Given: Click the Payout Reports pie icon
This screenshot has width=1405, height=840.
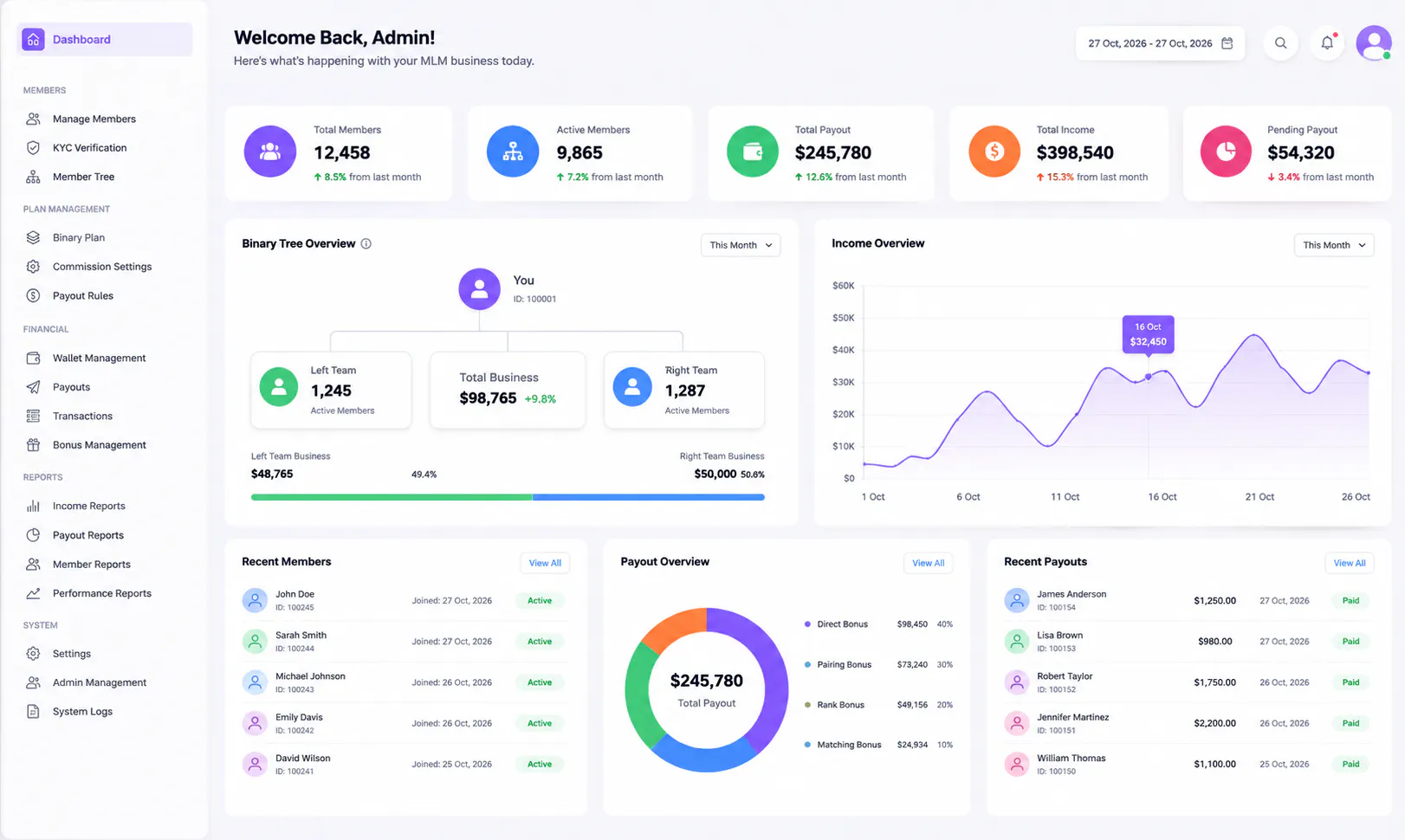Looking at the screenshot, I should click(33, 535).
